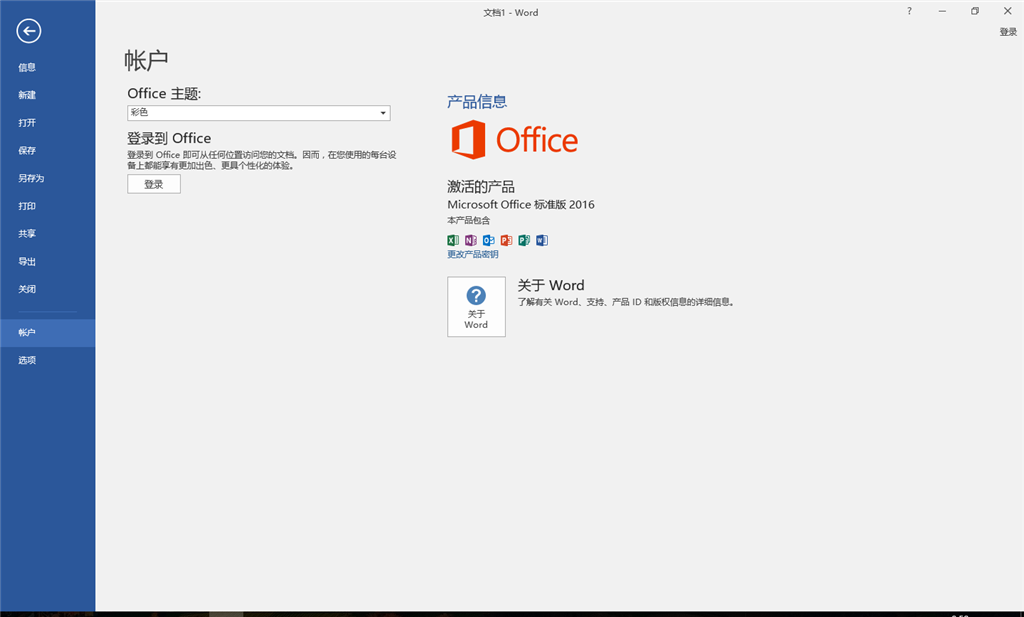Click 关闭 in the sidebar
This screenshot has height=617, width=1024.
(47, 289)
